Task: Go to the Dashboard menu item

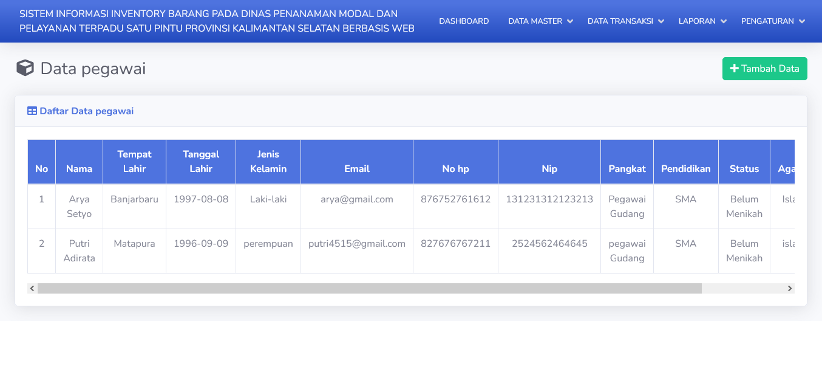Action: tap(464, 21)
